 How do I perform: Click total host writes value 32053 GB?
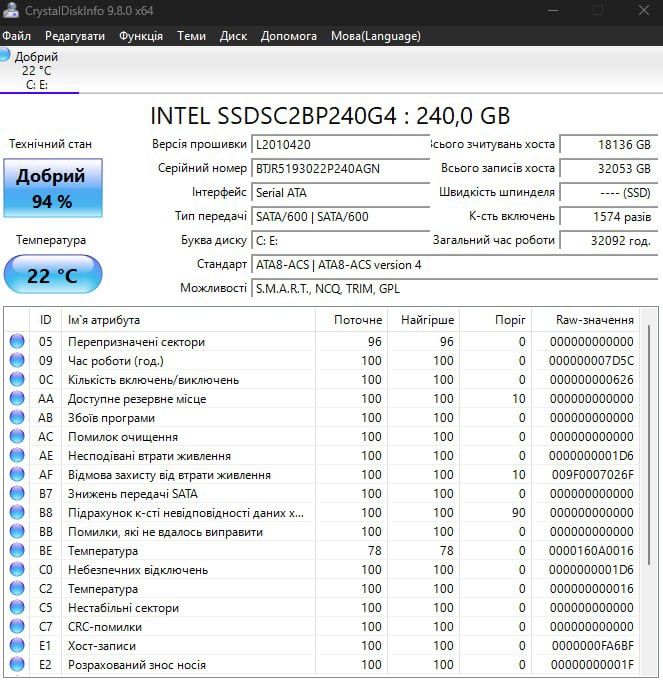pyautogui.click(x=609, y=169)
